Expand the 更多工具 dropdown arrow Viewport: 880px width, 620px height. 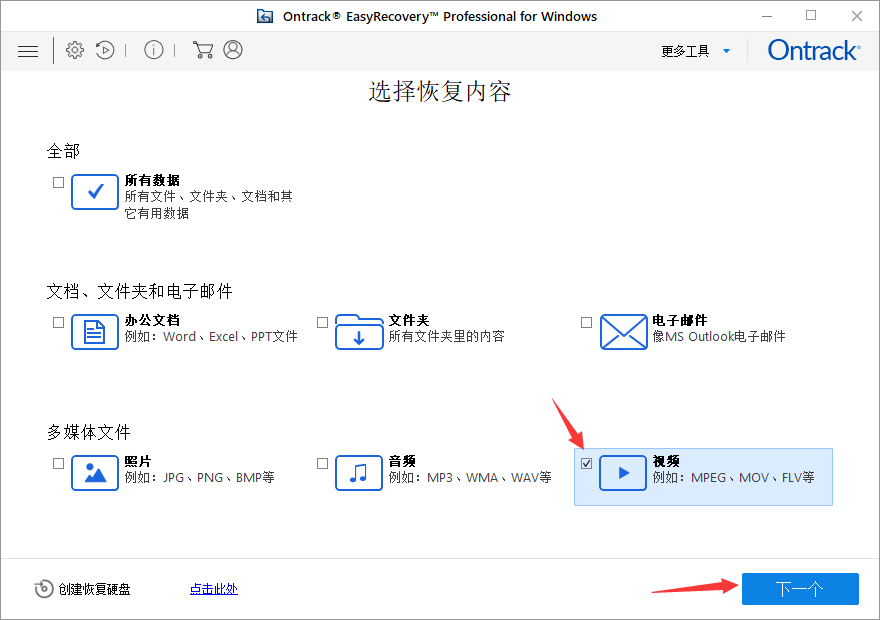726,51
